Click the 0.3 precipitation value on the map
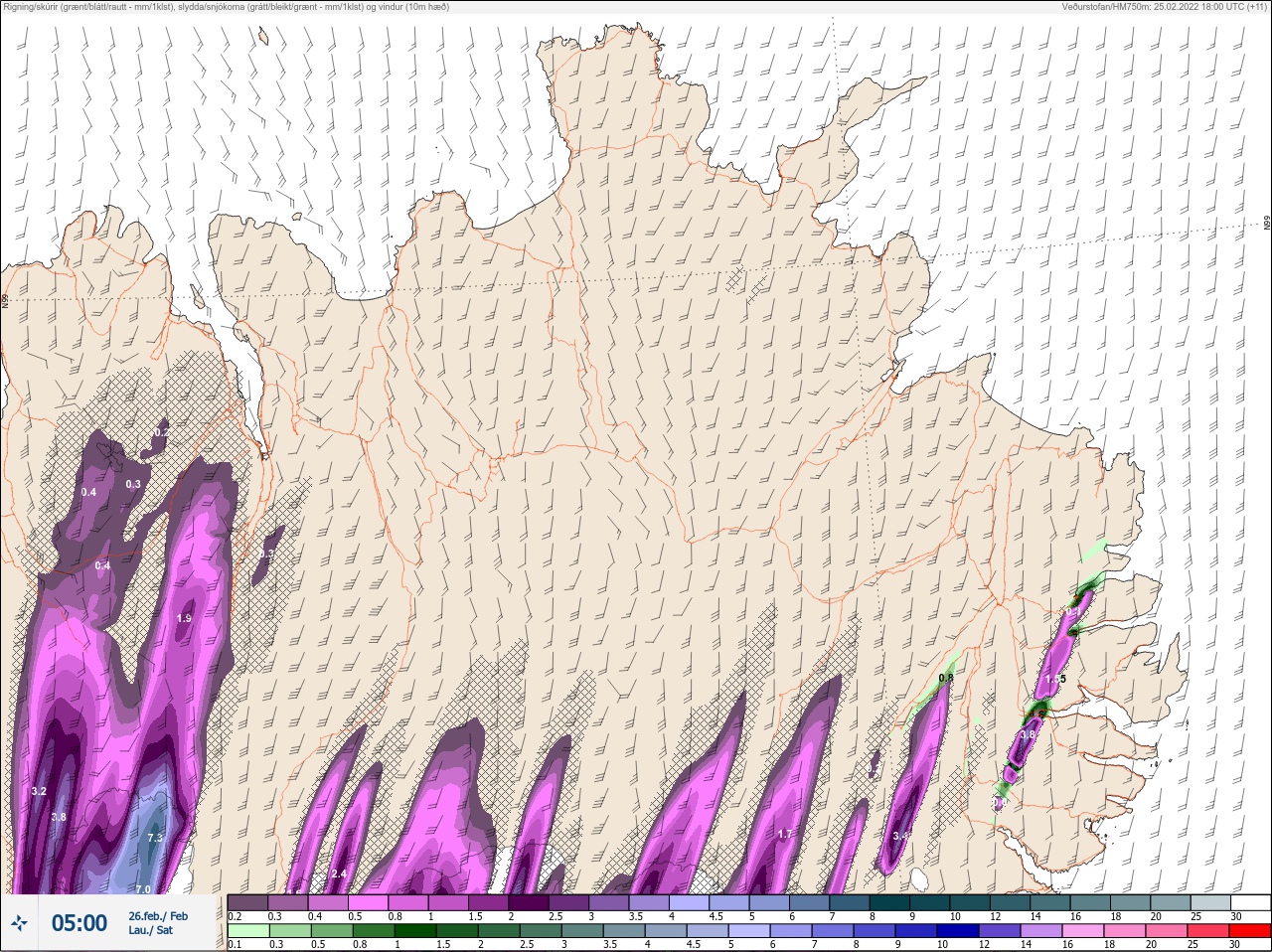Viewport: 1272px width, 952px height. point(133,484)
